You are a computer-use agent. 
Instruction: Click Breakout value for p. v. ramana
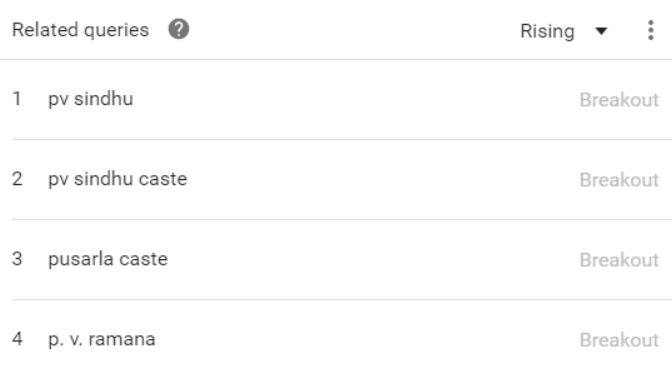(619, 340)
